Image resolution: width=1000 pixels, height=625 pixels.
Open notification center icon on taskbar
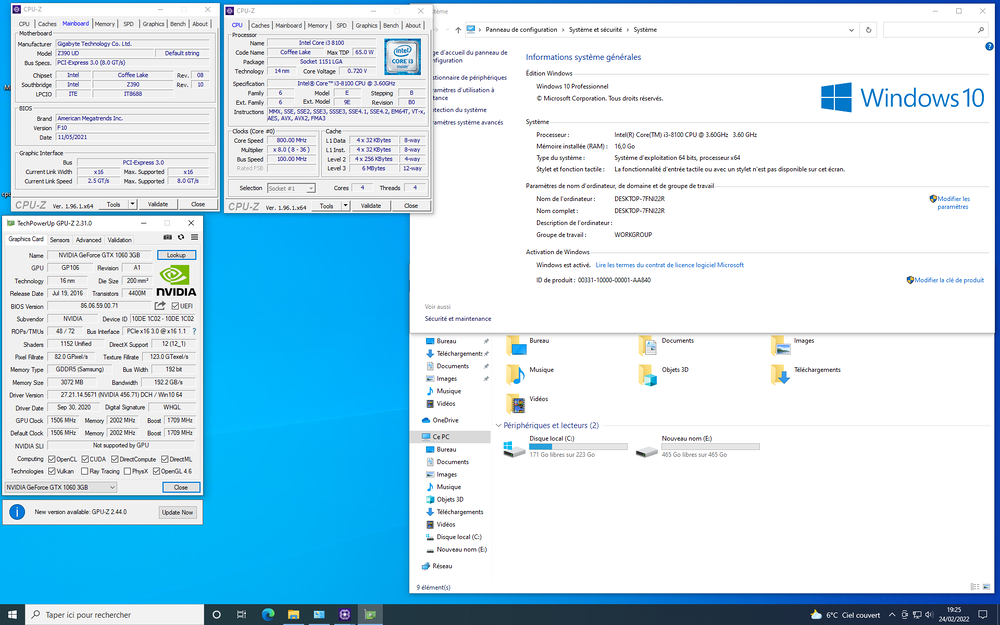(x=983, y=615)
